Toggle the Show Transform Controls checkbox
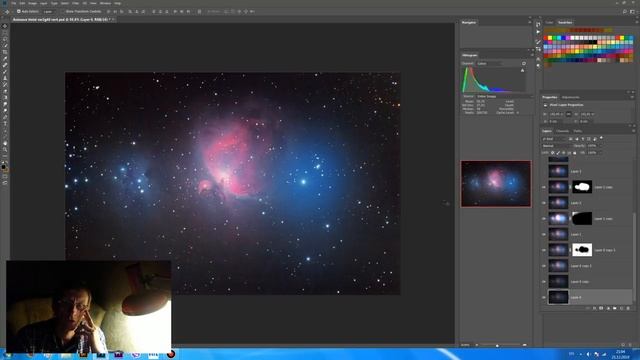The height and width of the screenshot is (360, 640). point(63,12)
